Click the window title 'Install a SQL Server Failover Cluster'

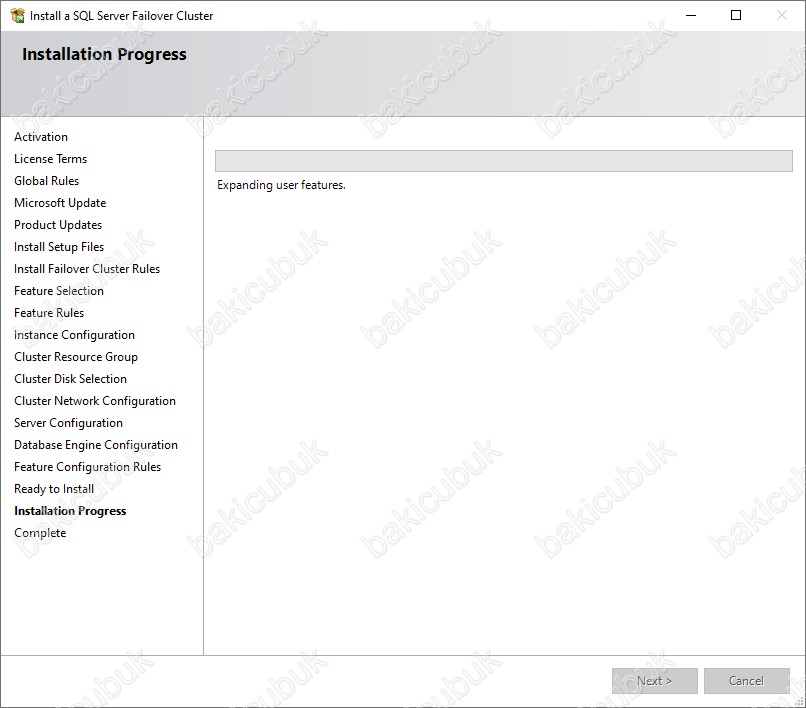(x=121, y=16)
